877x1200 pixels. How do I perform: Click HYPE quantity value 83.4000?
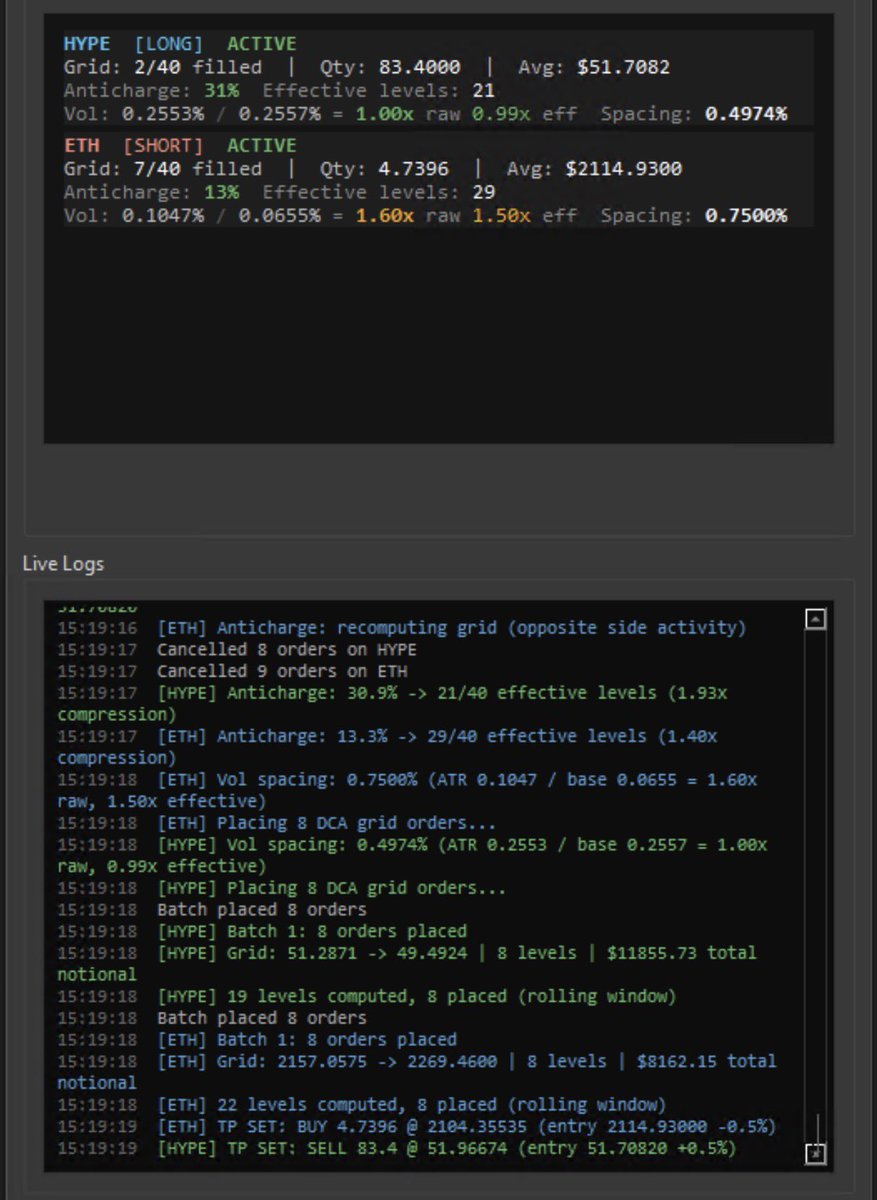[x=419, y=68]
